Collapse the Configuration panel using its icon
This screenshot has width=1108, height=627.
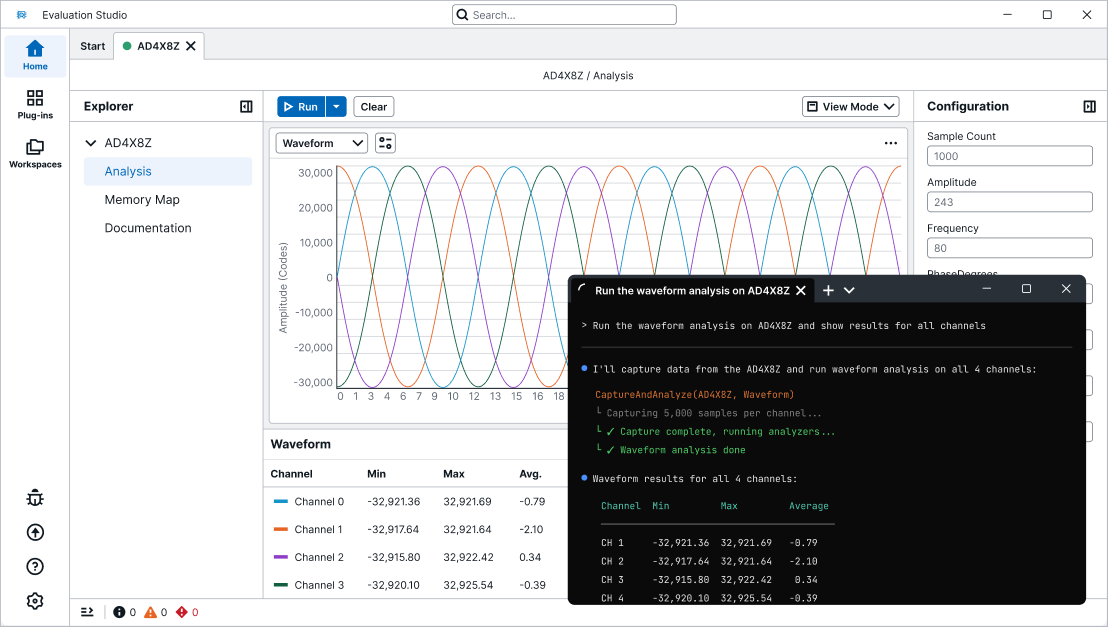[1090, 107]
